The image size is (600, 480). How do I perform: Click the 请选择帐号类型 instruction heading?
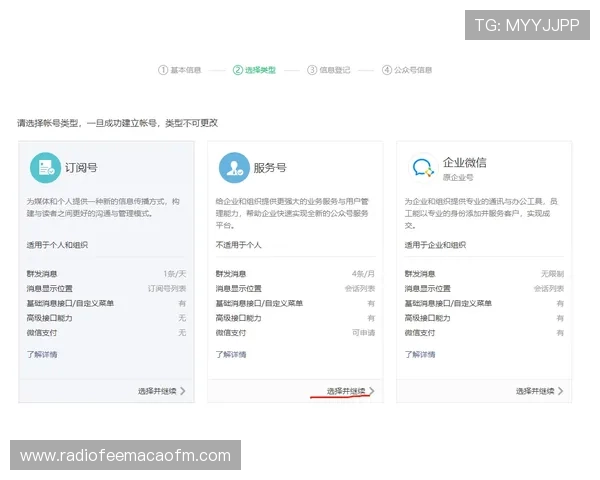click(117, 123)
